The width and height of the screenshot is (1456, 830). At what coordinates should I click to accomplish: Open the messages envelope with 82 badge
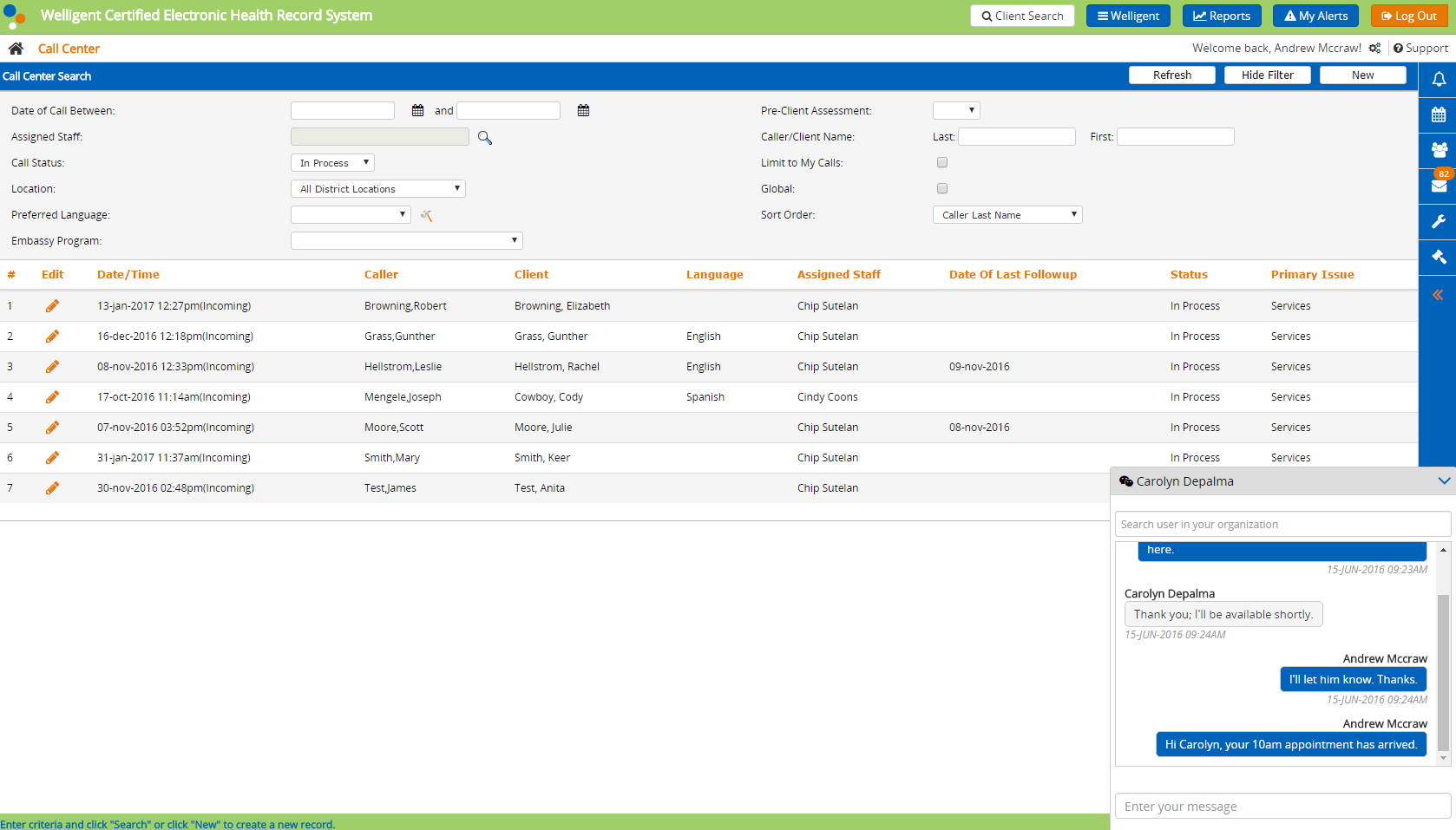[1438, 185]
